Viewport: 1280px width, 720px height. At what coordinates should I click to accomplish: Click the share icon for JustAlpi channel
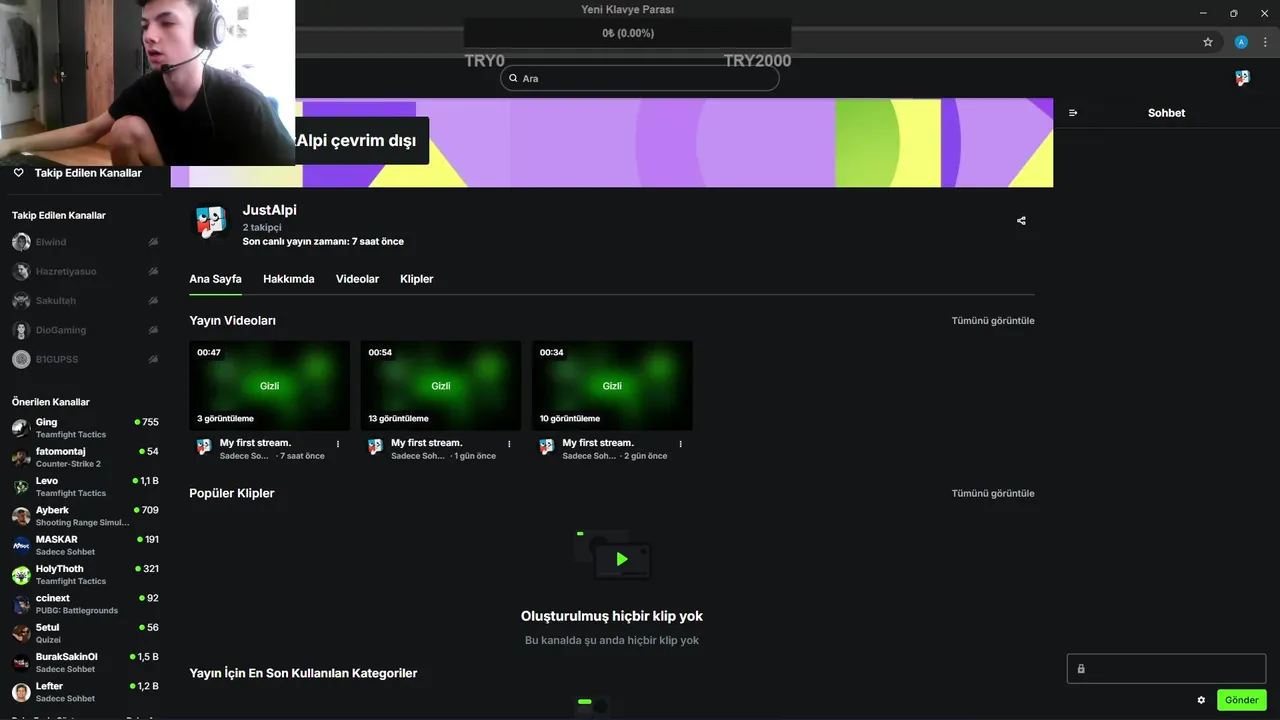point(1021,221)
